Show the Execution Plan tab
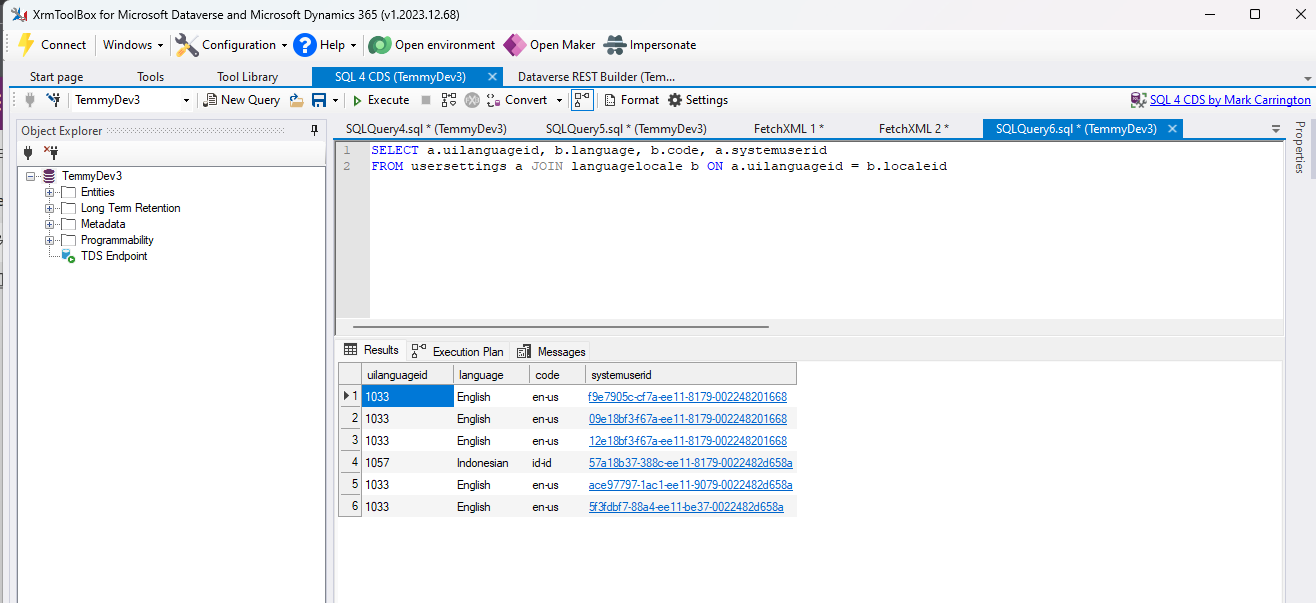Image resolution: width=1316 pixels, height=603 pixels. click(x=458, y=351)
